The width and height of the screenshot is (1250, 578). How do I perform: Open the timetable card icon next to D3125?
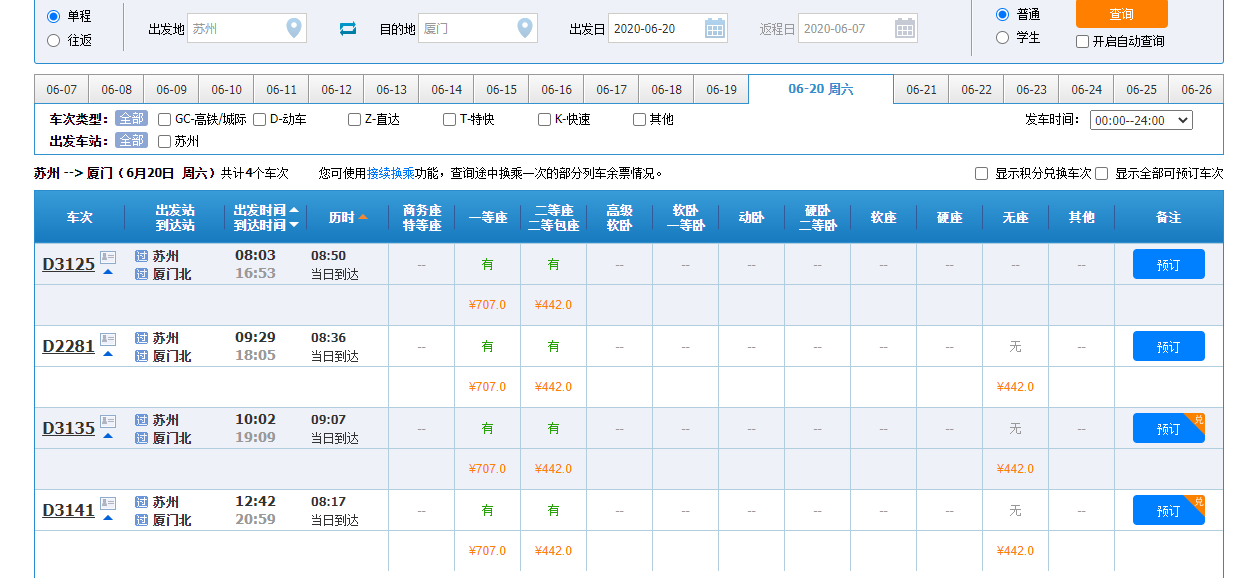pyautogui.click(x=108, y=256)
